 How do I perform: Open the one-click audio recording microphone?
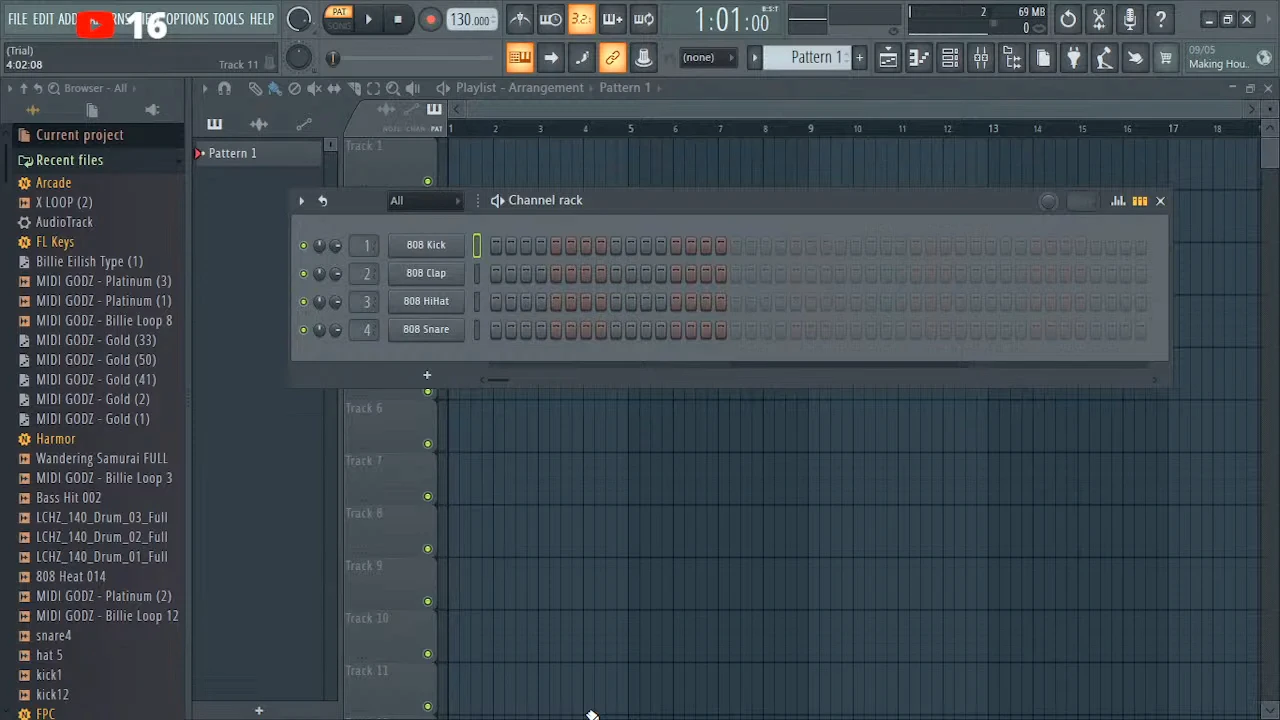1130,19
